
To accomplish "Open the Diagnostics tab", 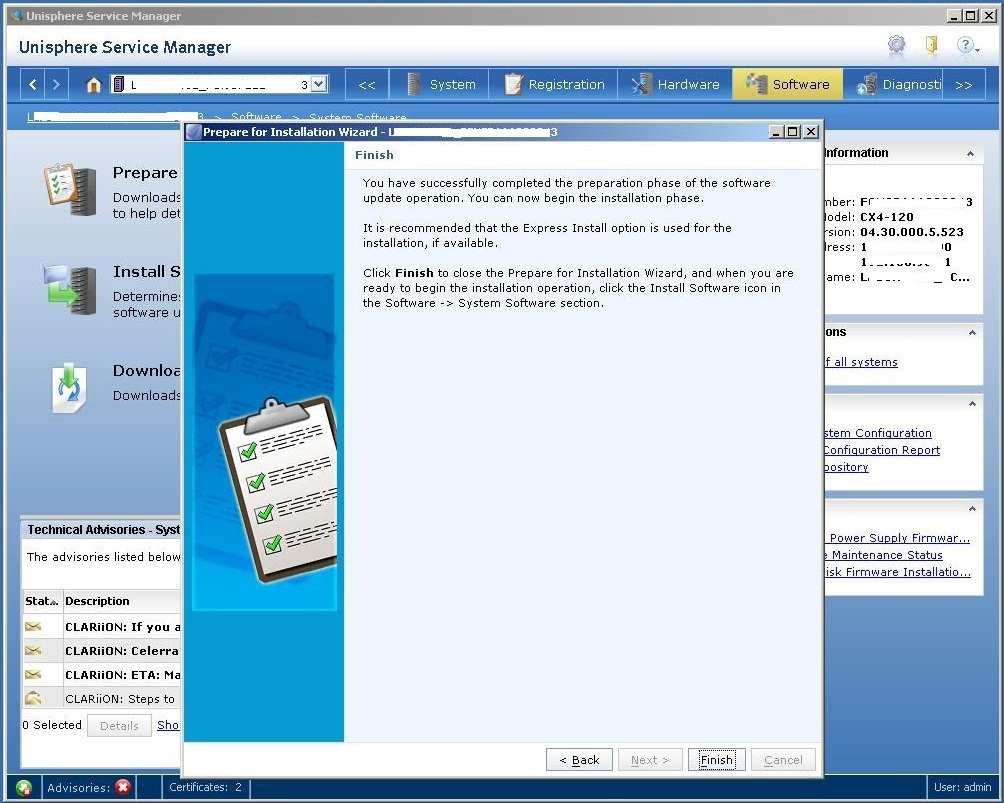I will (894, 85).
